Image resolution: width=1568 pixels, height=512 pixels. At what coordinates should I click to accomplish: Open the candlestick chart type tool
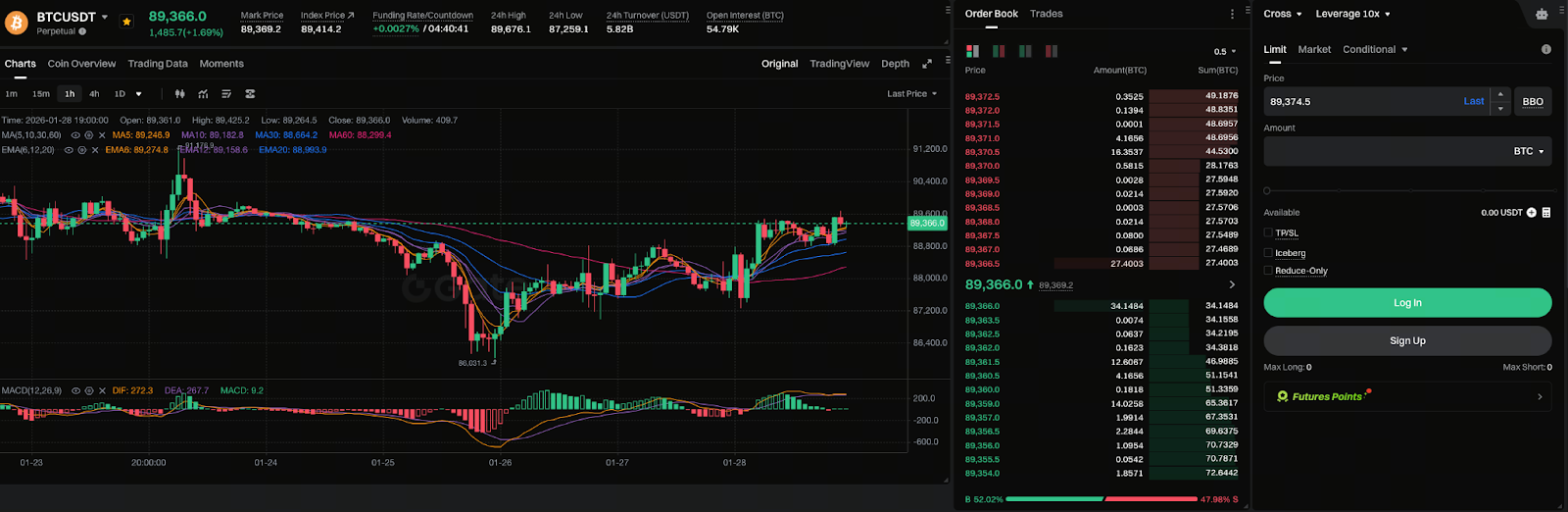pos(179,94)
